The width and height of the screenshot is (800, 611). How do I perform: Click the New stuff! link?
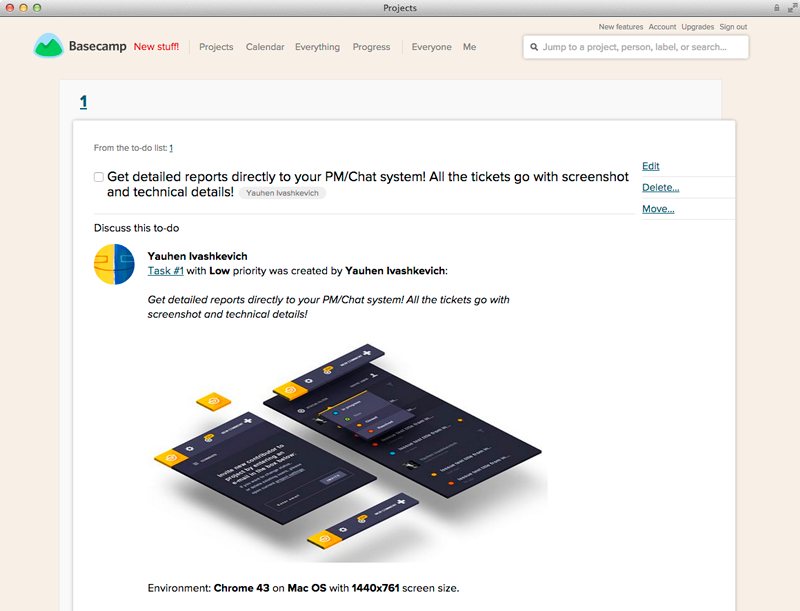click(x=156, y=46)
